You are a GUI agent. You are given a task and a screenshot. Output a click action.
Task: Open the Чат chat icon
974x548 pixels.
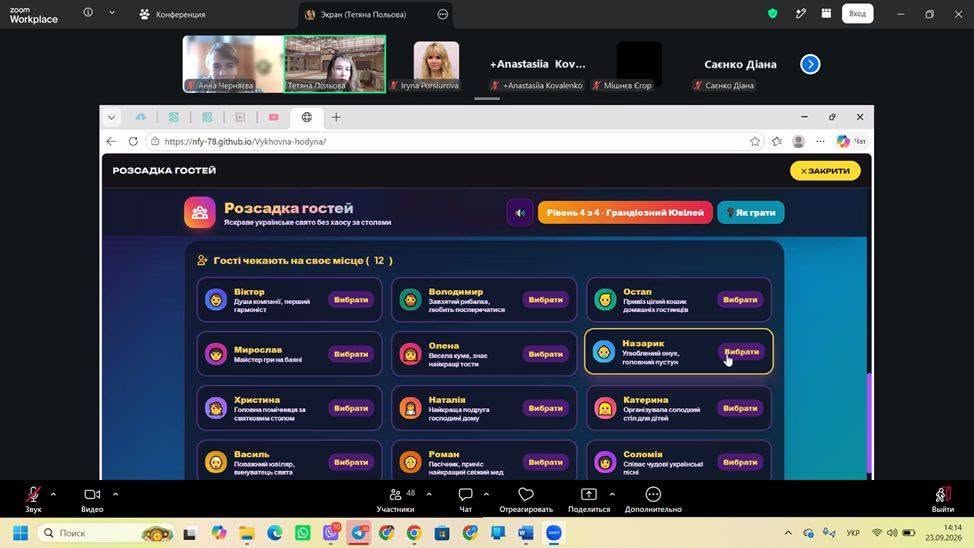click(x=465, y=495)
